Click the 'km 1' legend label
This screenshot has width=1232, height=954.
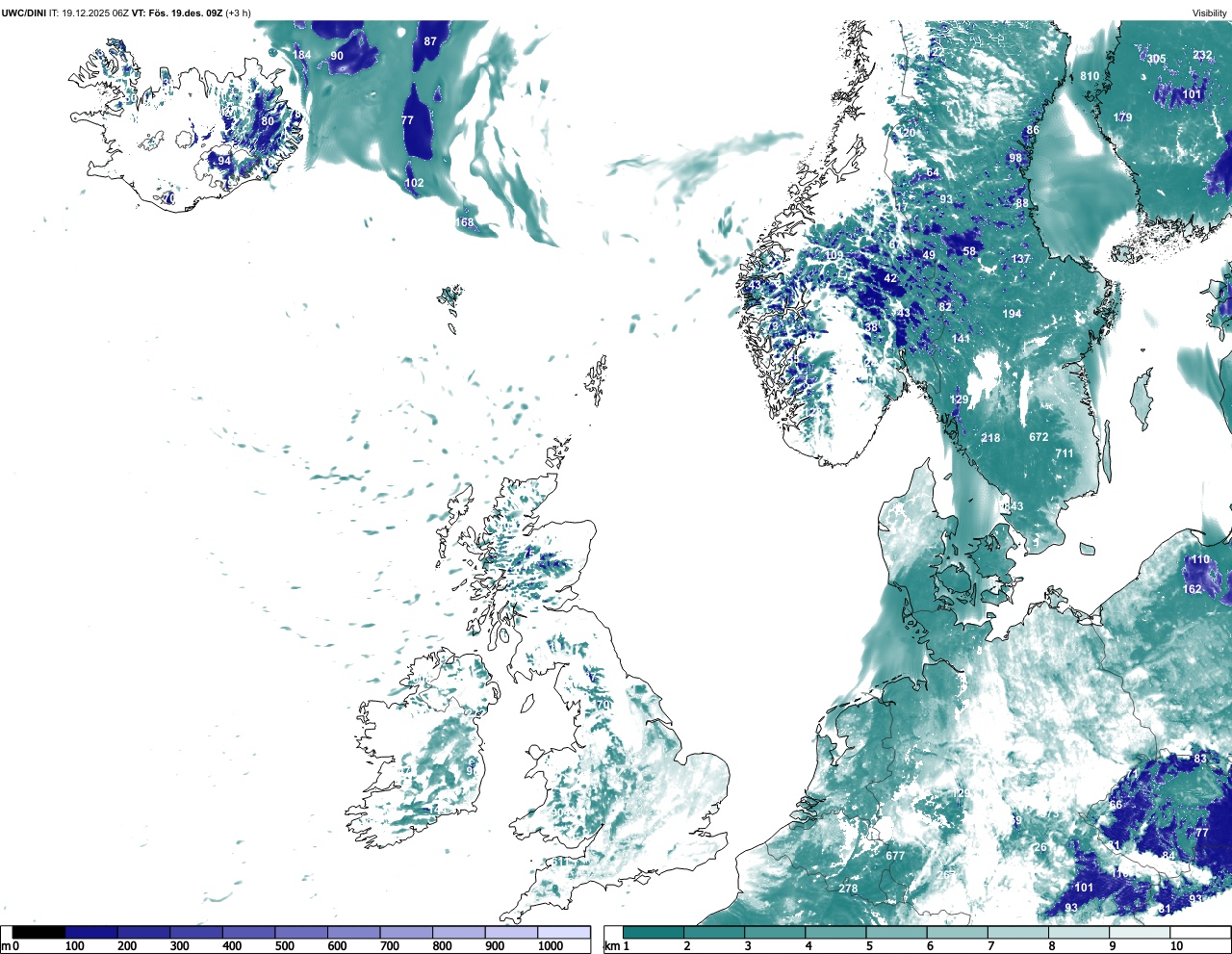[x=618, y=946]
